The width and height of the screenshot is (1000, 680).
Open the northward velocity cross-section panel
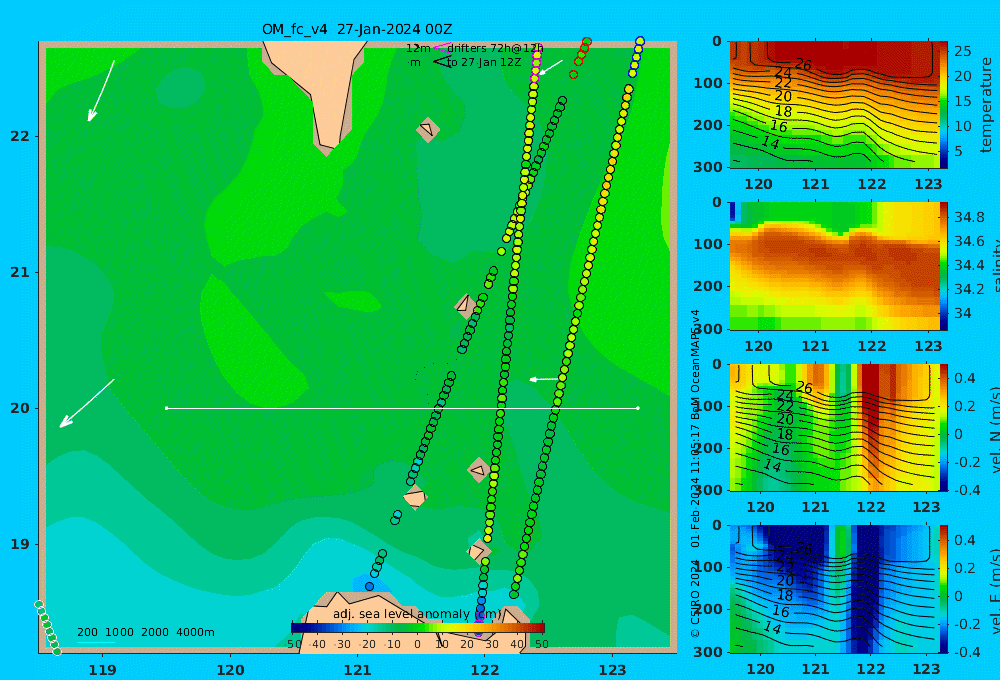click(x=834, y=427)
